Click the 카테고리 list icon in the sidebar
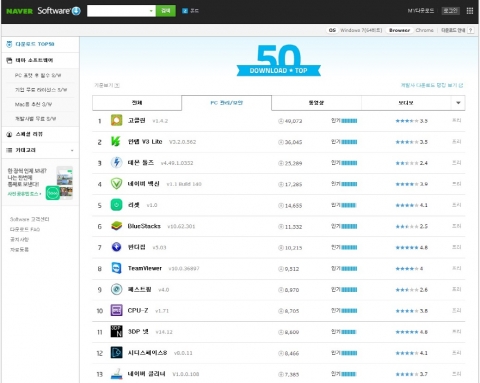 click(x=9, y=150)
